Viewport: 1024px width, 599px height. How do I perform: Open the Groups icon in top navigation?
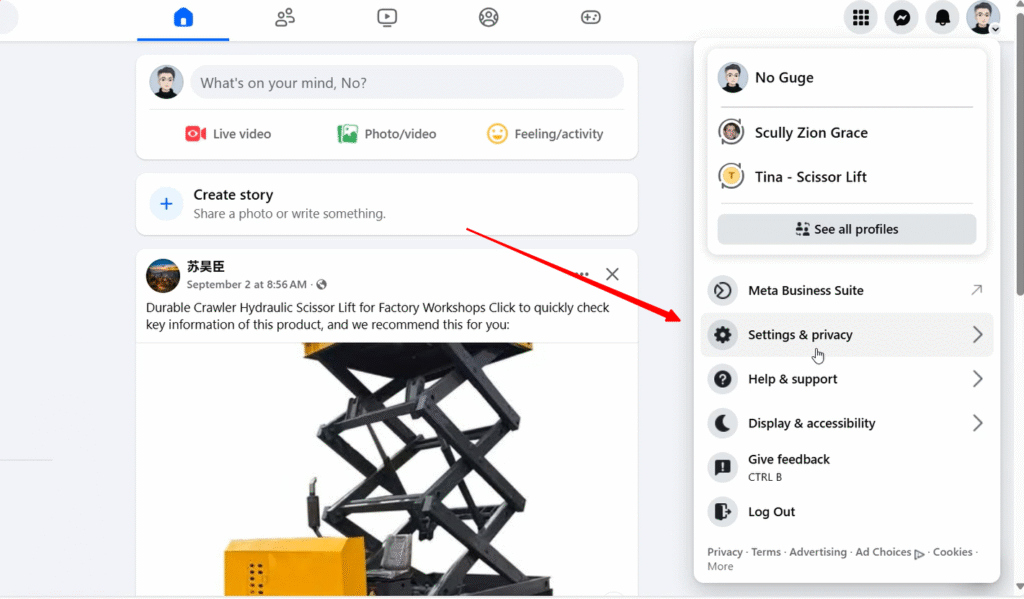tap(488, 18)
